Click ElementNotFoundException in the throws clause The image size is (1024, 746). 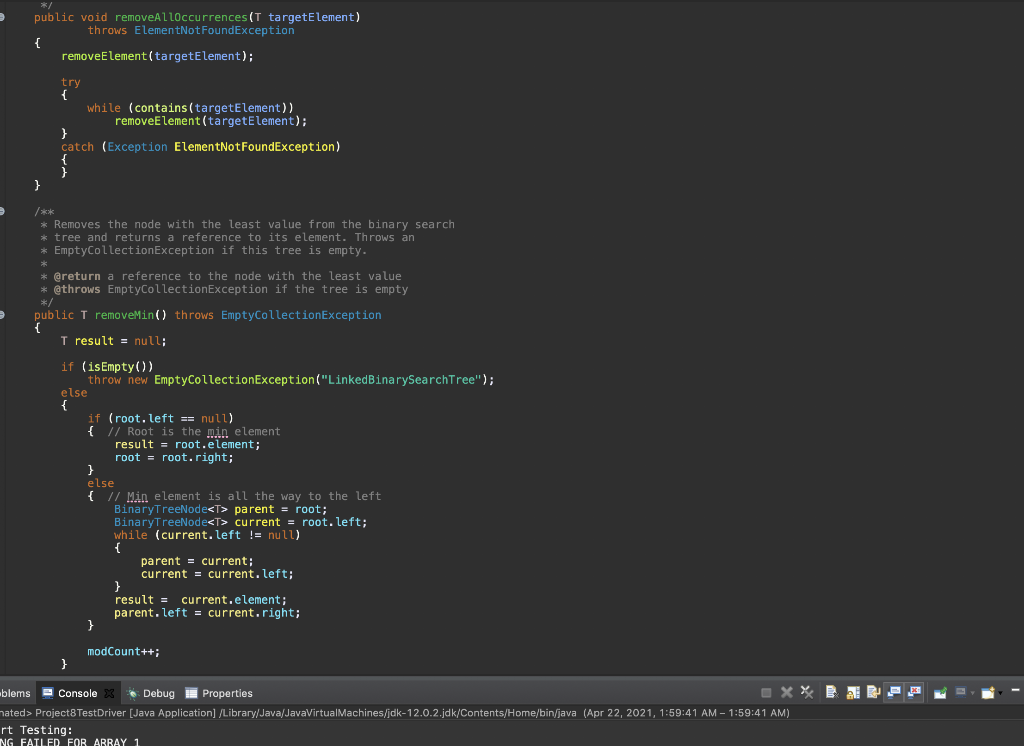coord(214,30)
